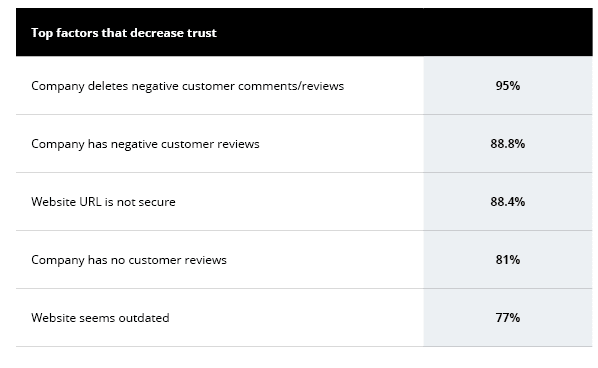Click the 77% percentage cell

pos(508,318)
